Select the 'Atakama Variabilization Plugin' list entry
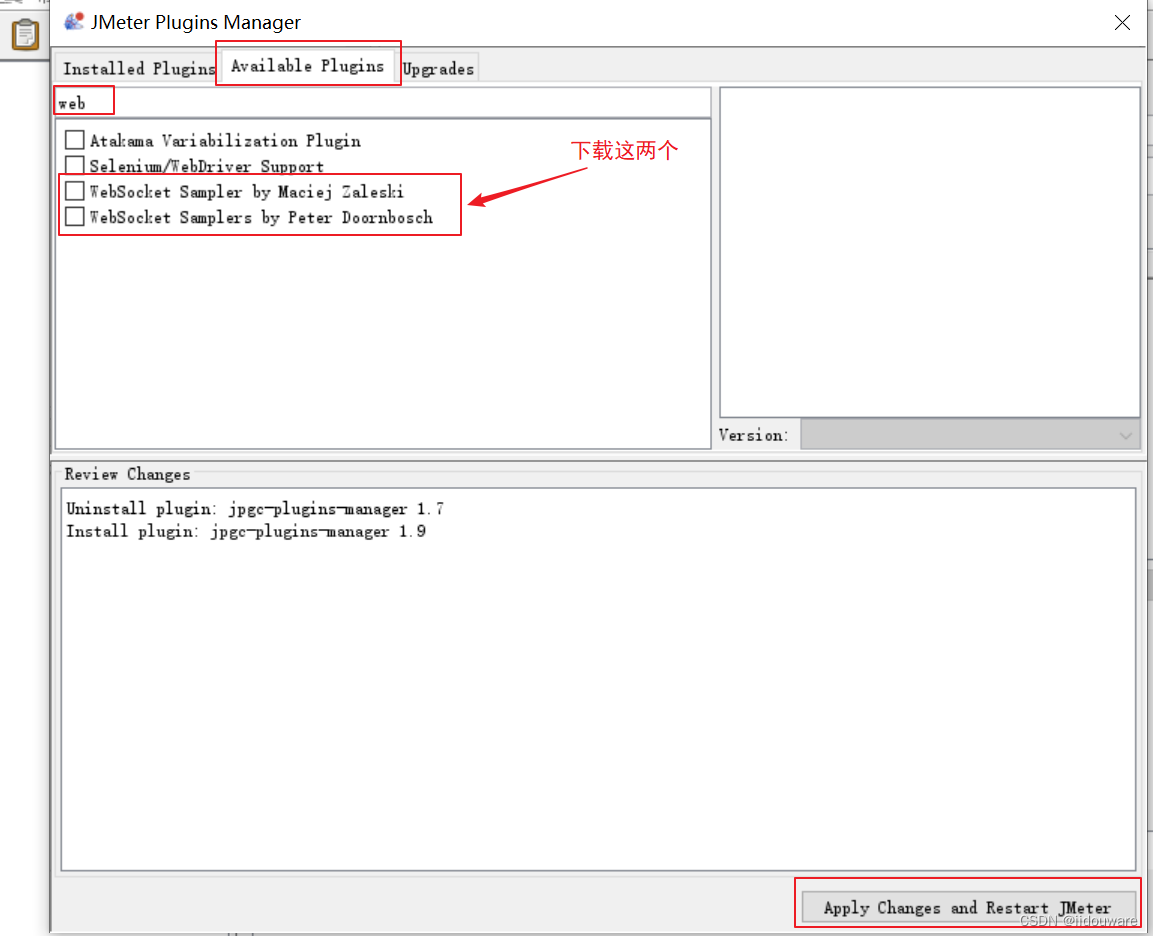This screenshot has height=936, width=1153. (x=225, y=140)
